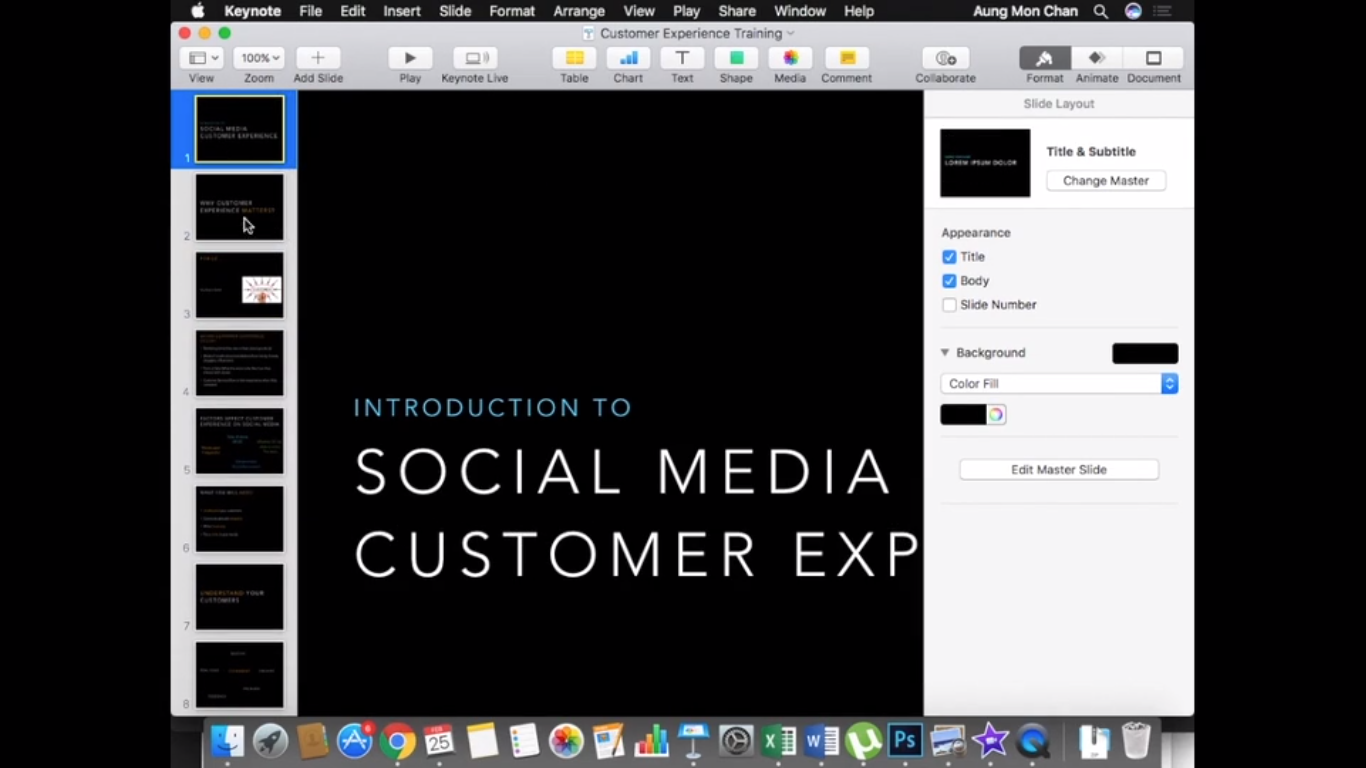This screenshot has height=768, width=1366.
Task: Select slide 4 thumbnail in navigator
Action: [239, 363]
